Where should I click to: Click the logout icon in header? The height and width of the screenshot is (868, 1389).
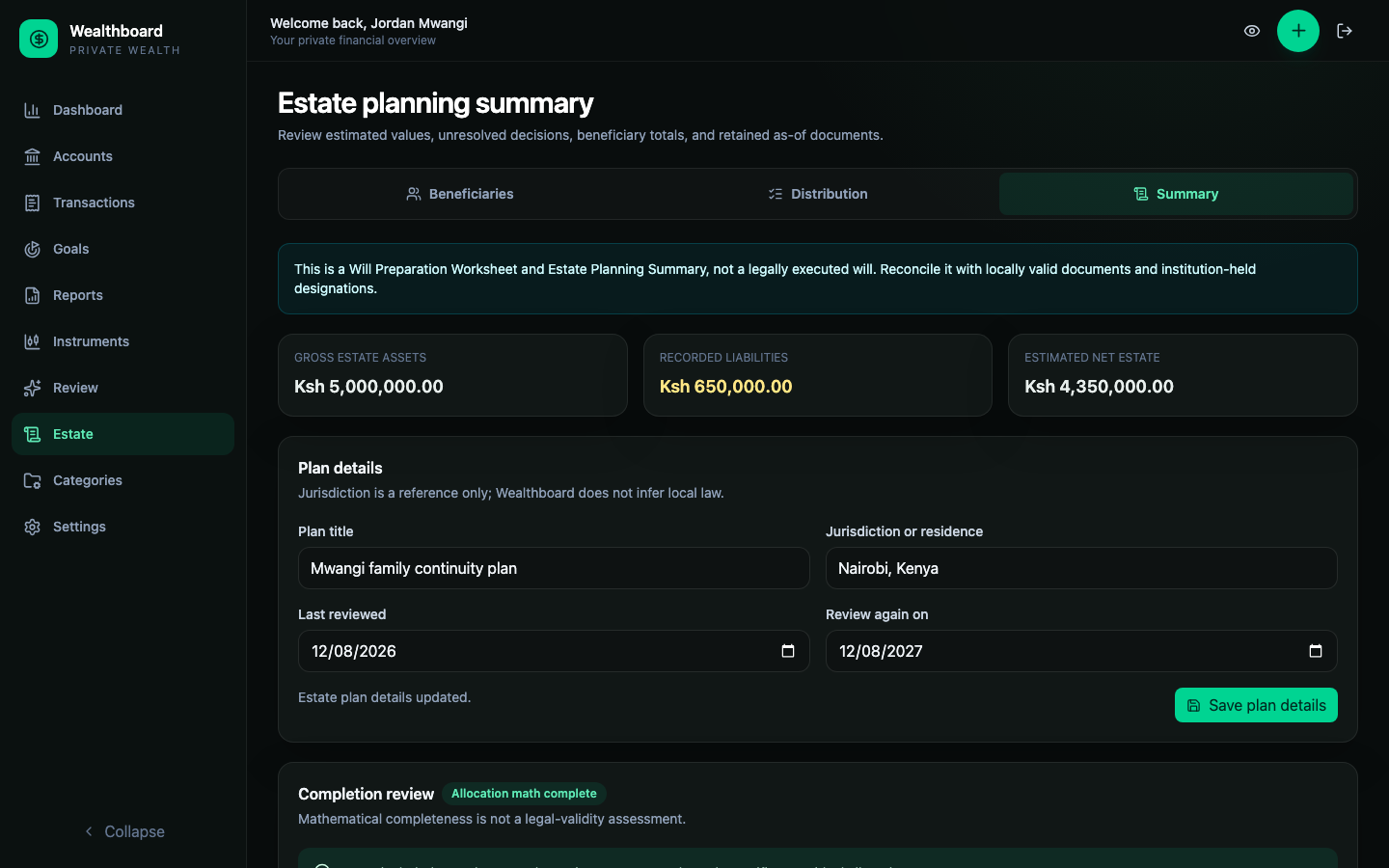pos(1345,31)
